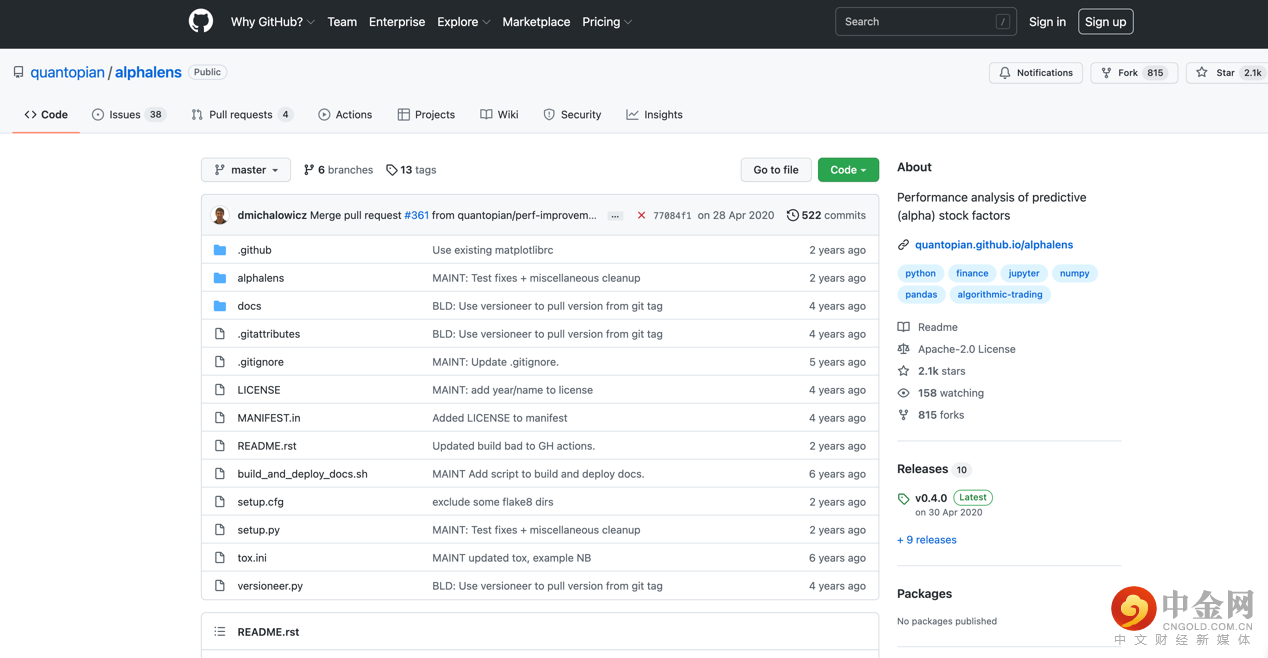Click the branch icon beside 6 branches

tap(309, 170)
